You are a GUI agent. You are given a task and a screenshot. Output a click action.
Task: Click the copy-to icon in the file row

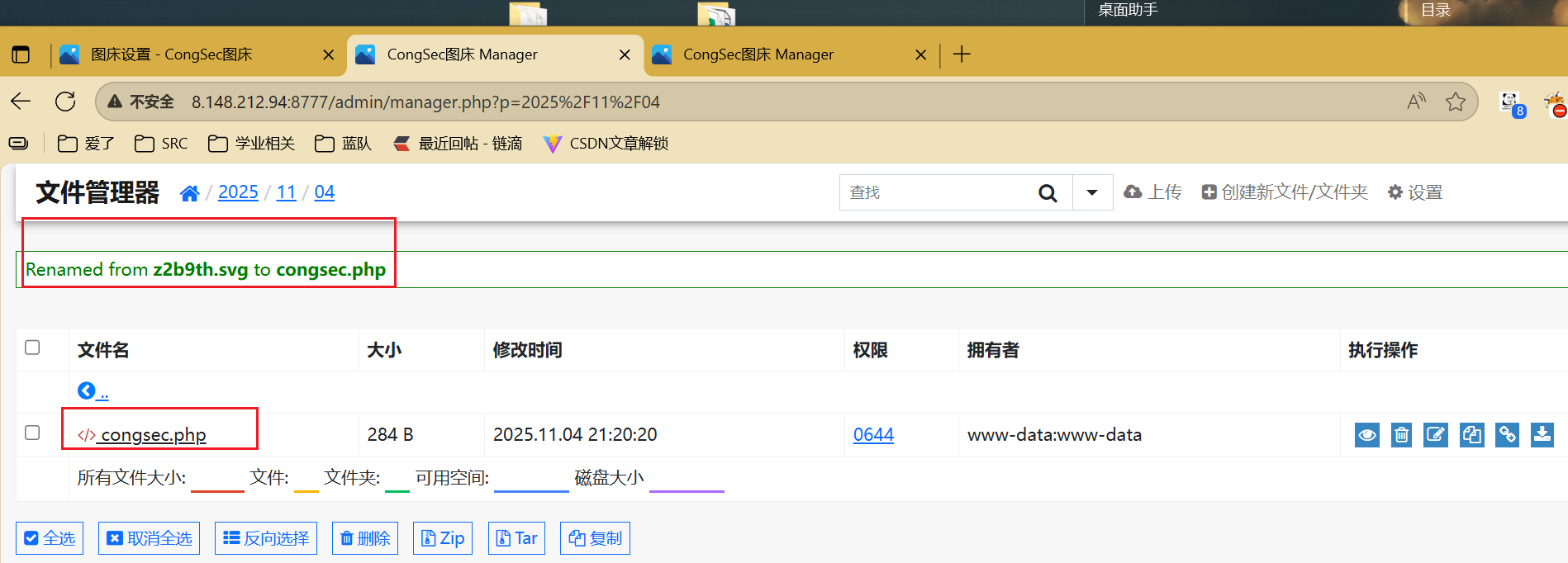click(x=1471, y=435)
